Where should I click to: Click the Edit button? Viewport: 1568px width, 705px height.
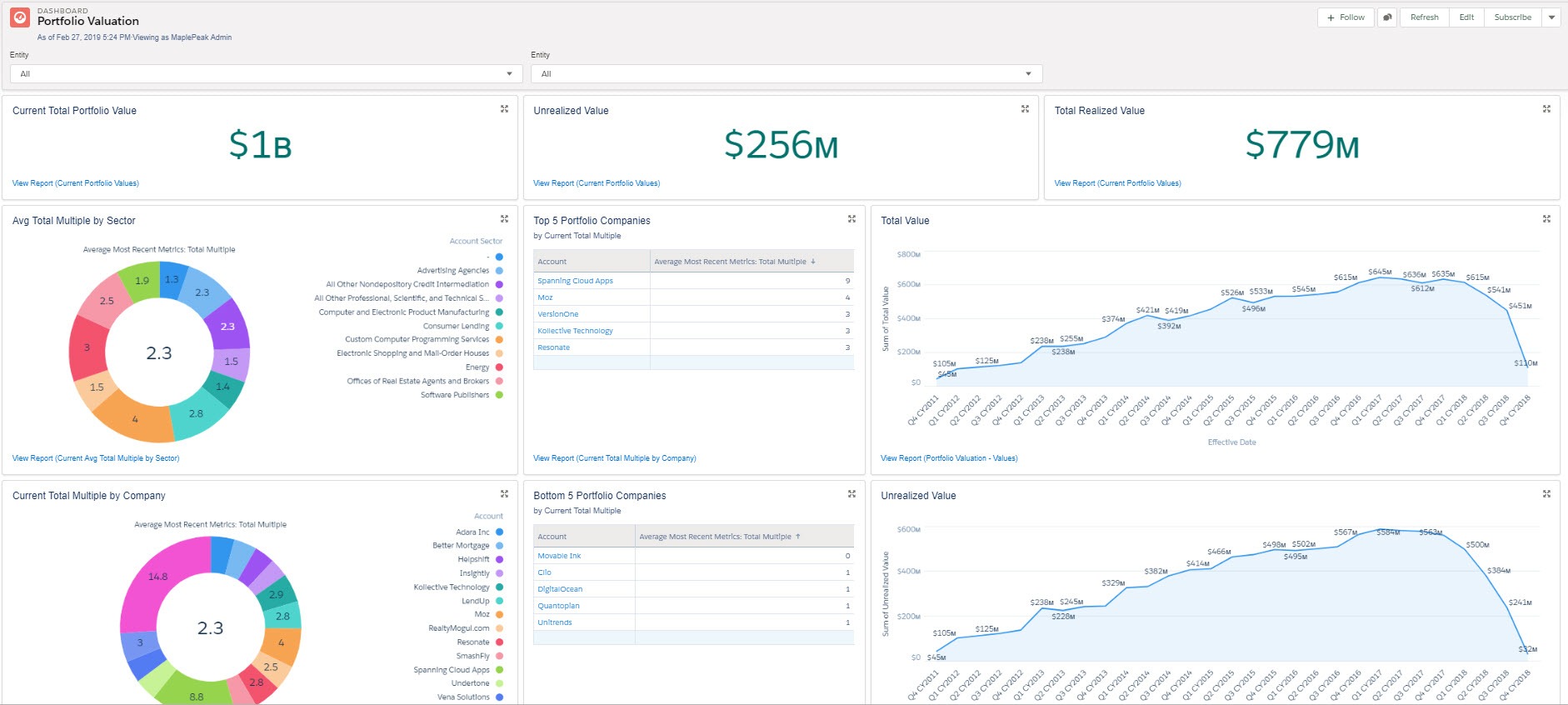coord(1466,17)
